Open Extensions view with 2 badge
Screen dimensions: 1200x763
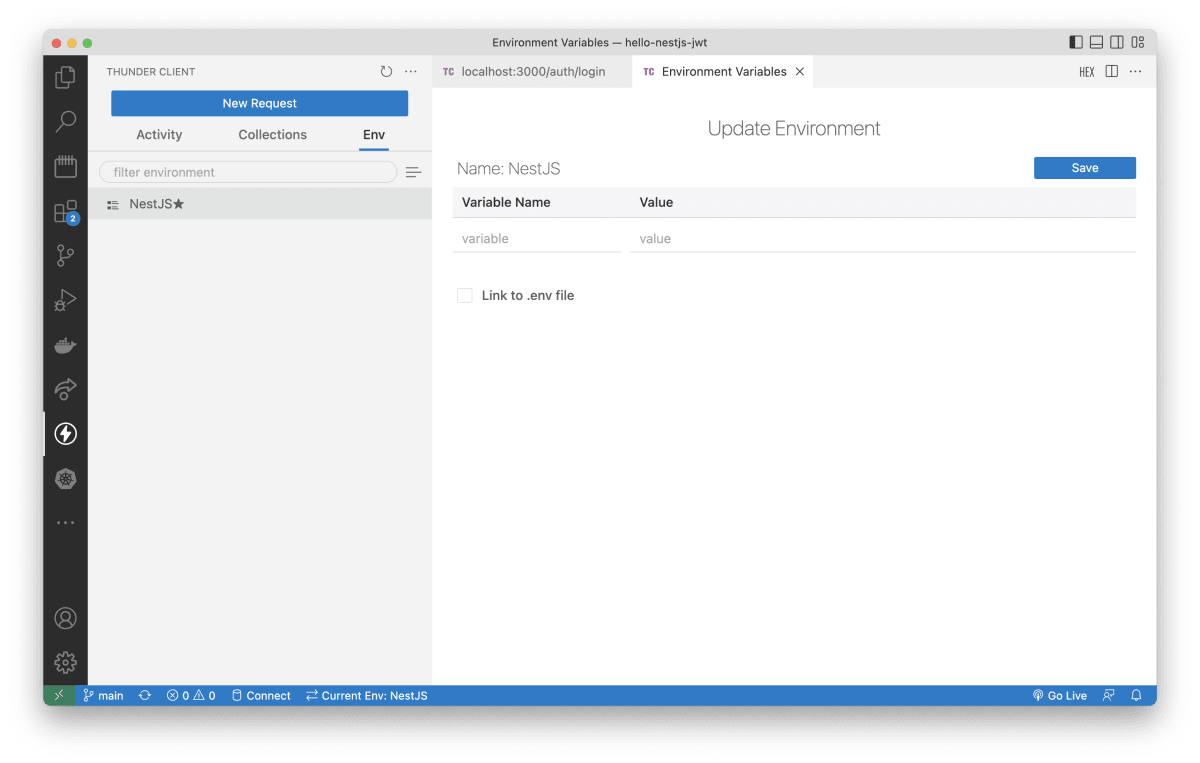pos(65,211)
